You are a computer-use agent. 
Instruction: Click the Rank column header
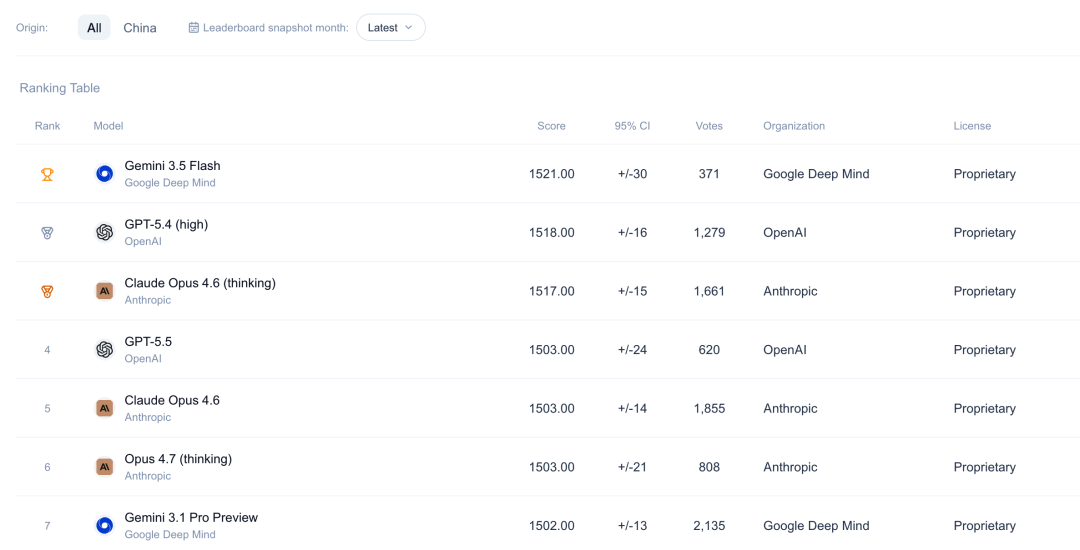point(48,126)
